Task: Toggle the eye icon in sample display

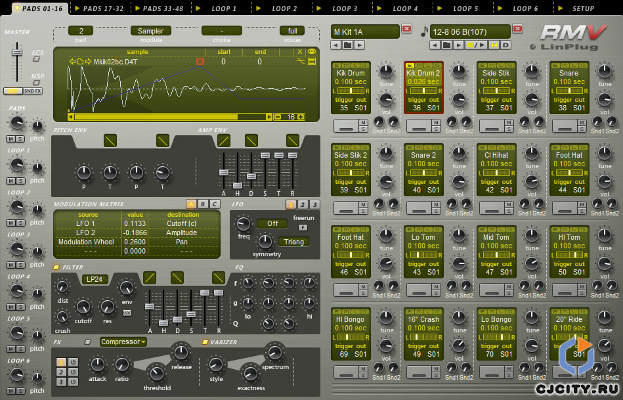Action: [x=312, y=52]
